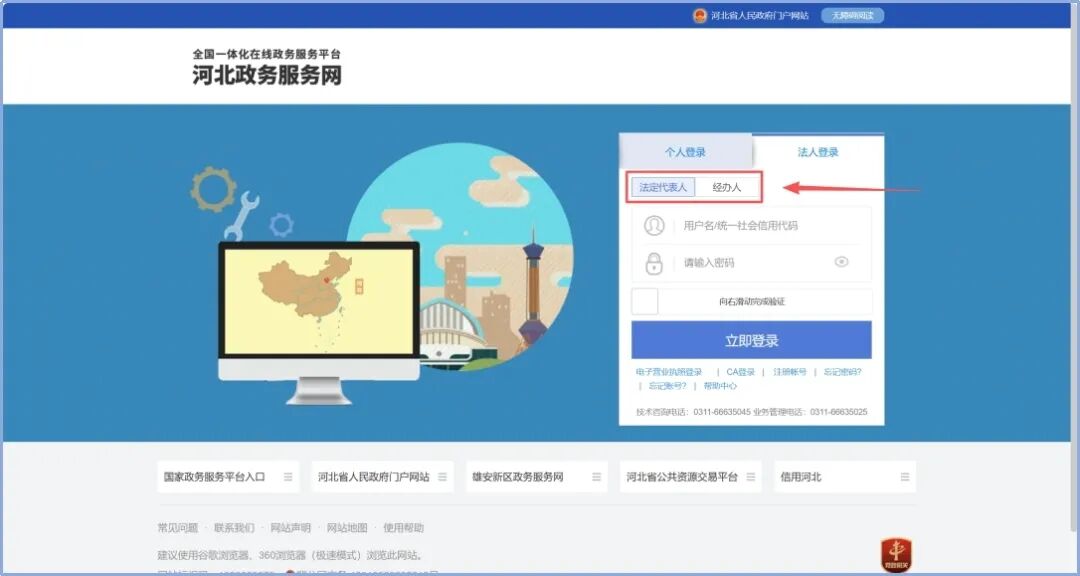Viewport: 1080px width, 576px height.
Task: Click the 请输入密码 password field
Action: pyautogui.click(x=751, y=263)
